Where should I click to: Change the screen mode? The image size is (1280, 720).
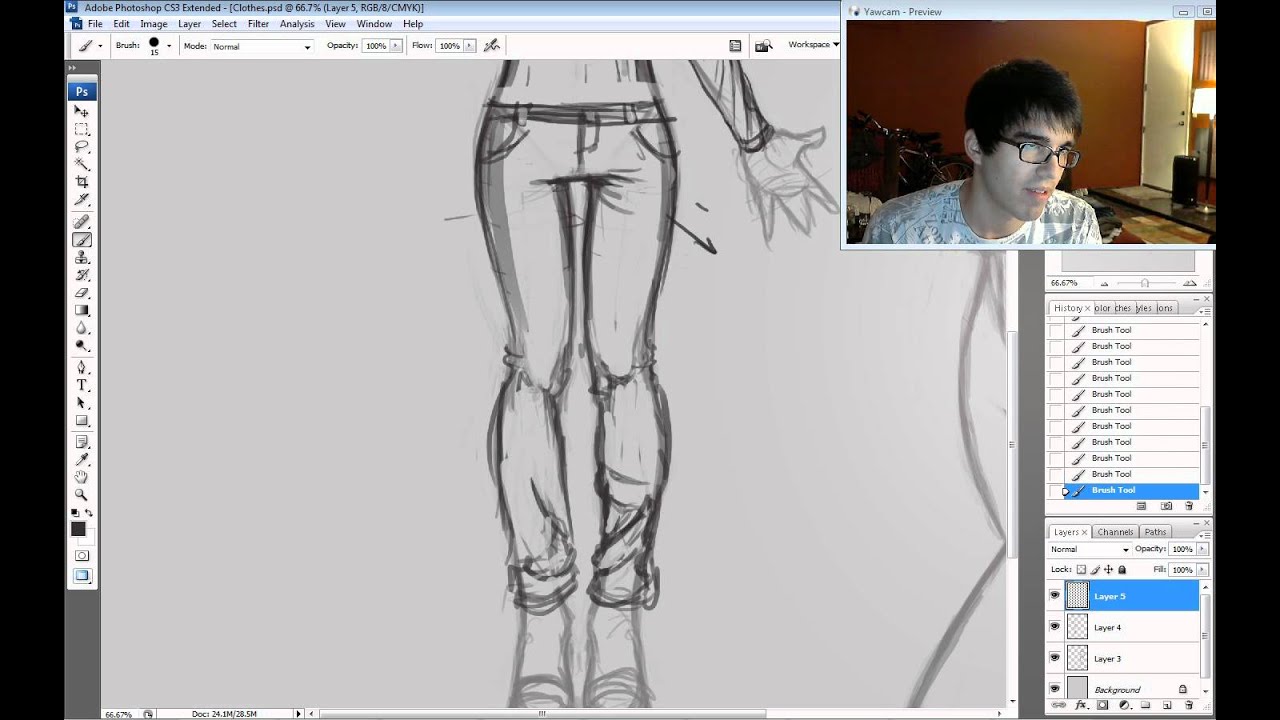[82, 576]
